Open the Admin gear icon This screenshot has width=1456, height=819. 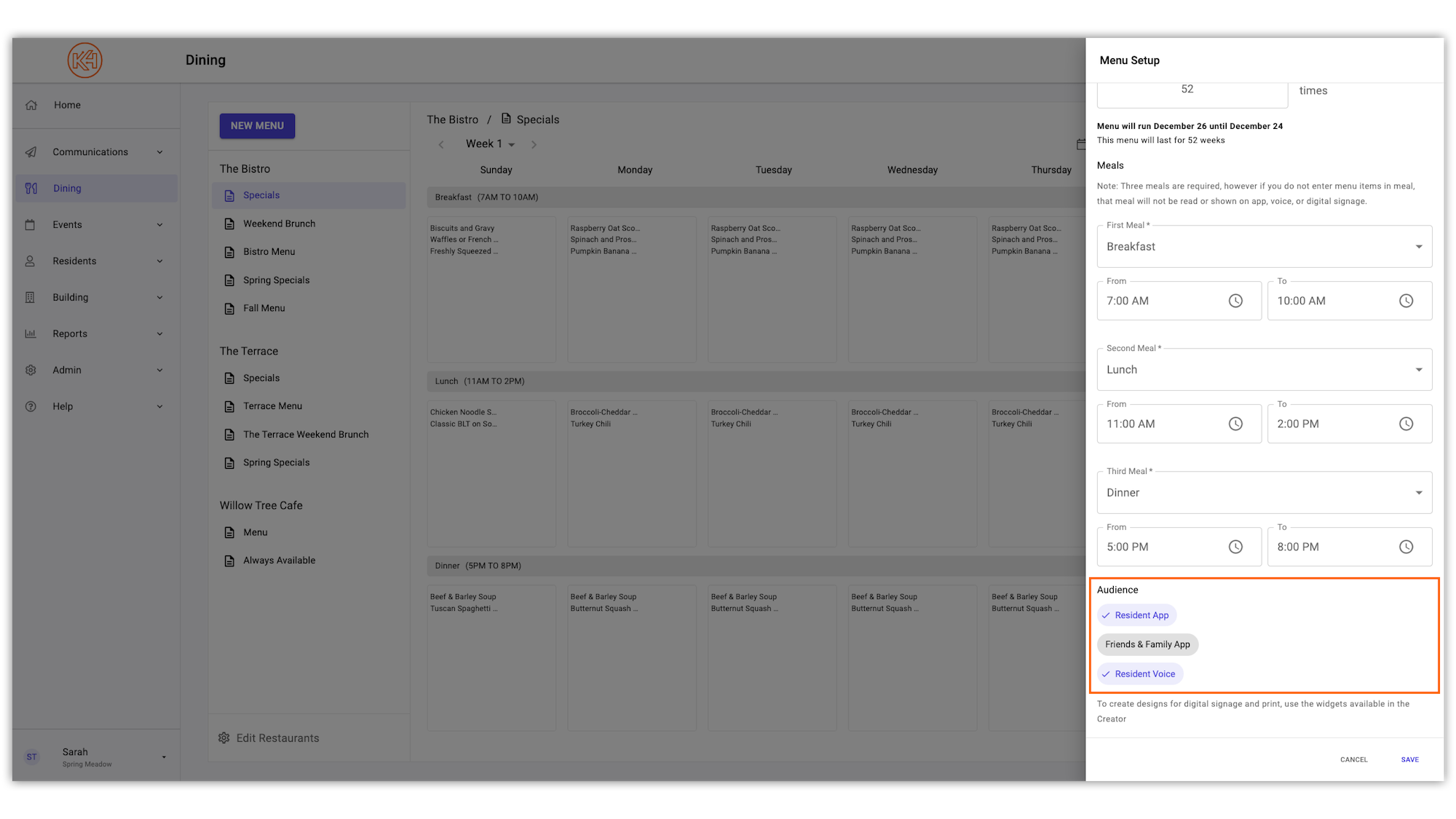point(31,370)
